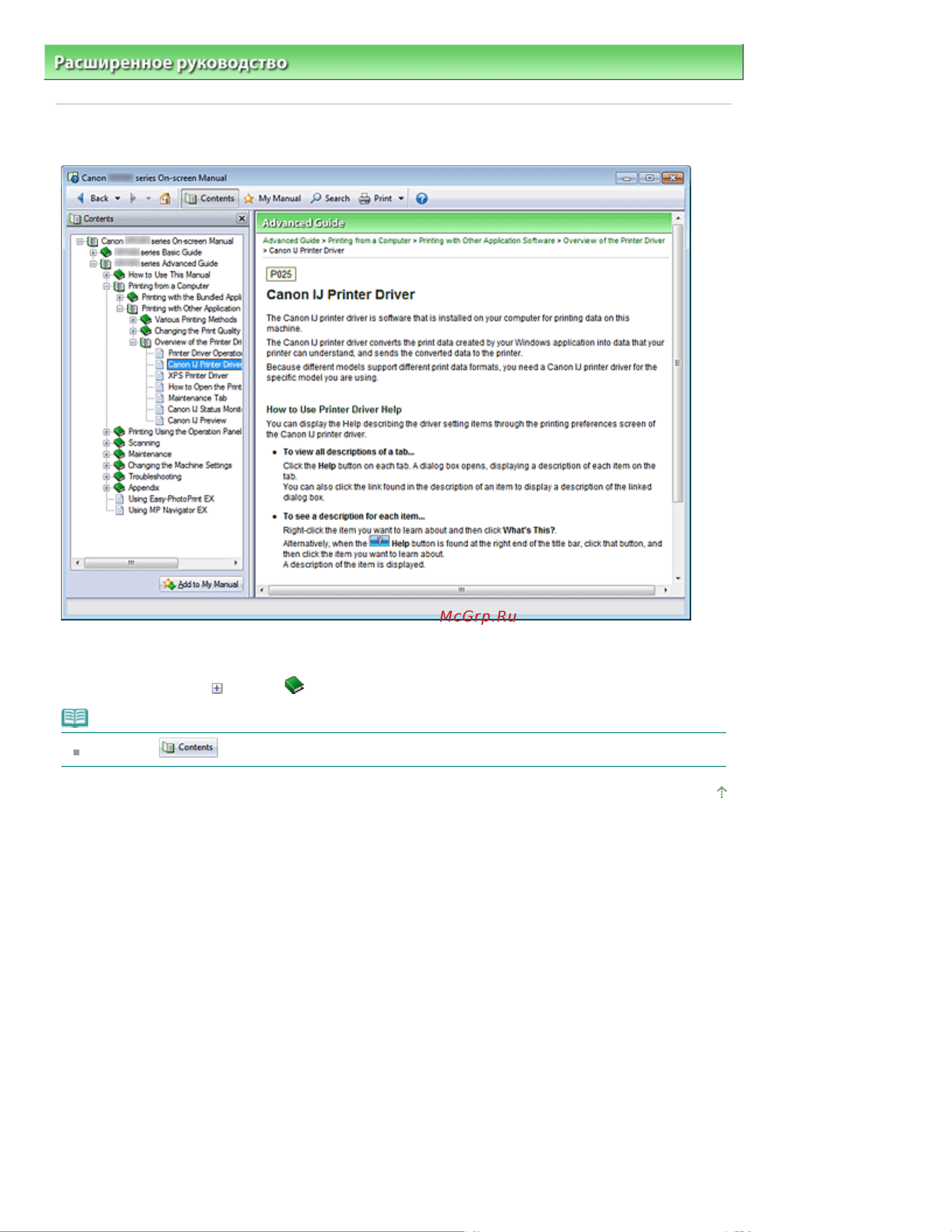952x1232 pixels.
Task: Follow Overview of the Printer Driver breadcrumb
Action: click(614, 241)
